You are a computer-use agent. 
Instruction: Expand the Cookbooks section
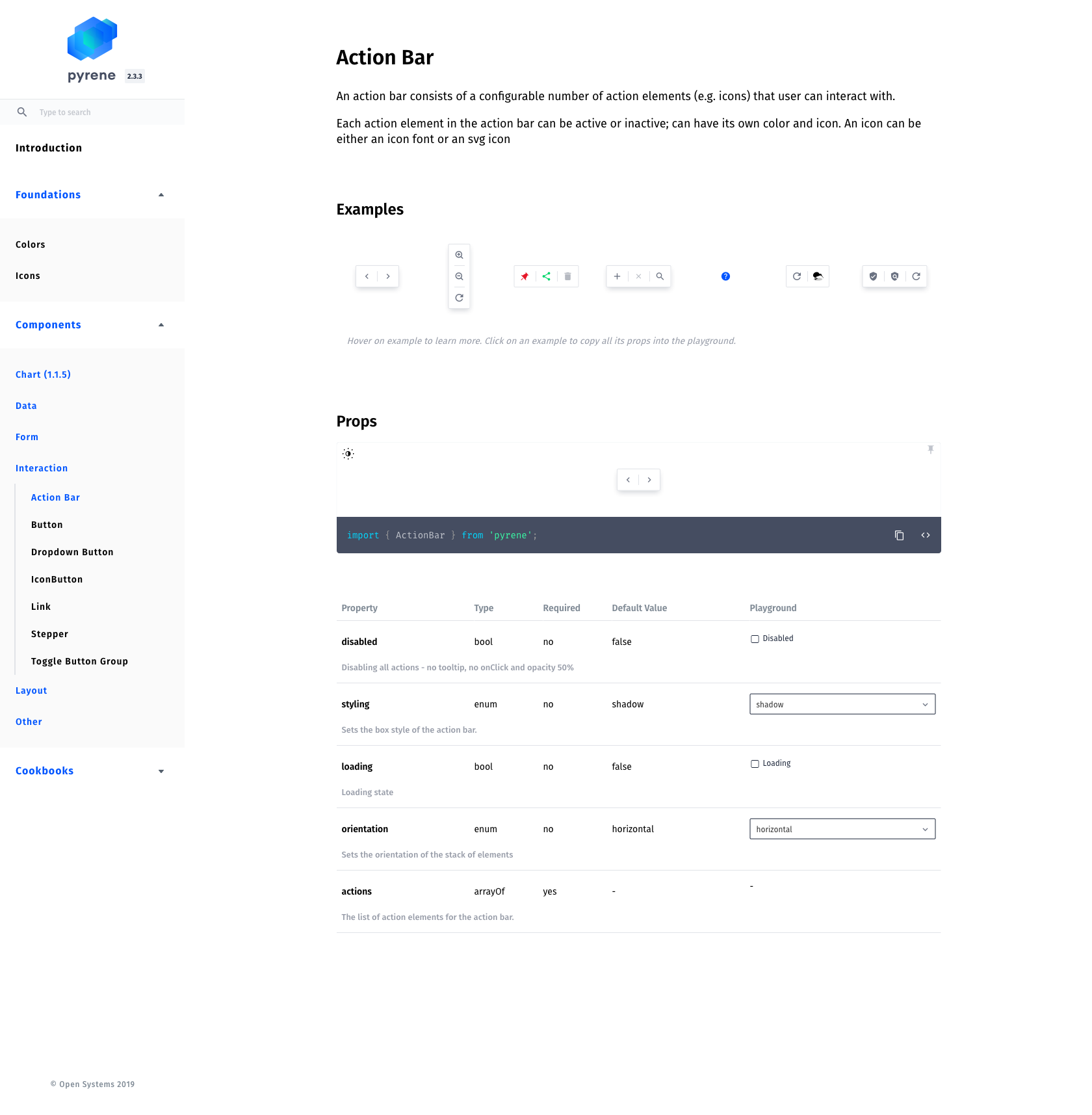click(x=90, y=771)
